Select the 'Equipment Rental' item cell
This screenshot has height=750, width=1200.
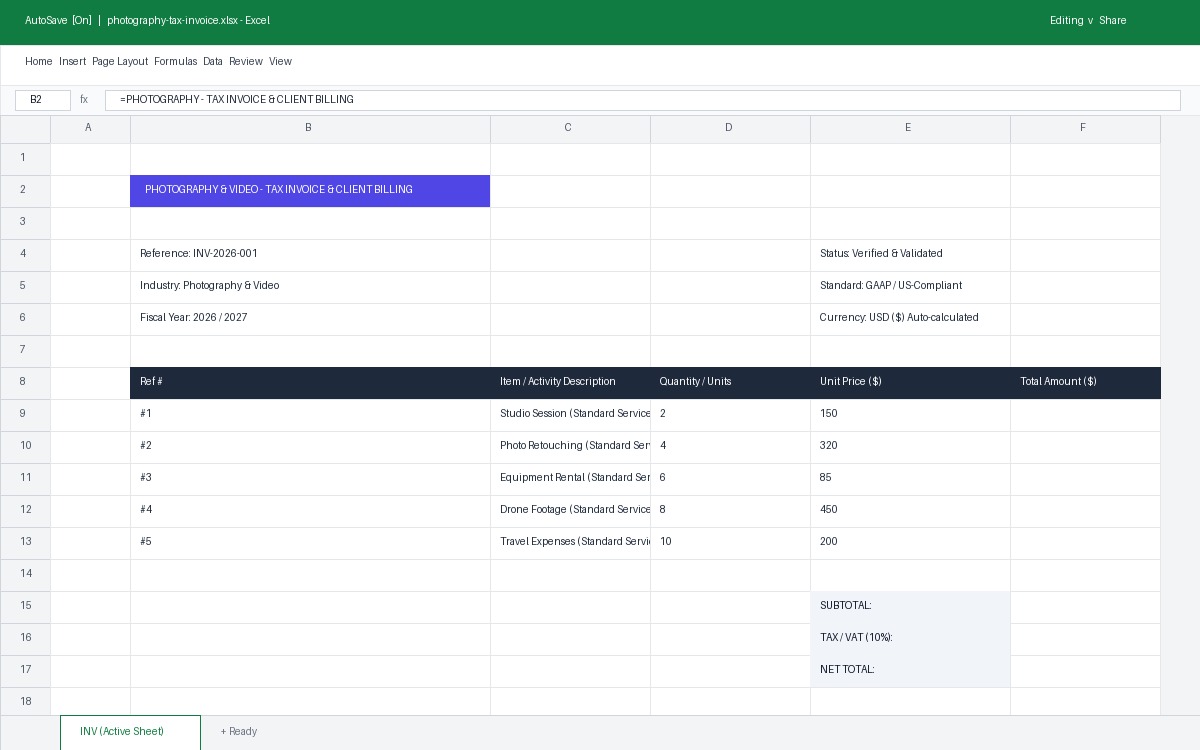point(570,479)
